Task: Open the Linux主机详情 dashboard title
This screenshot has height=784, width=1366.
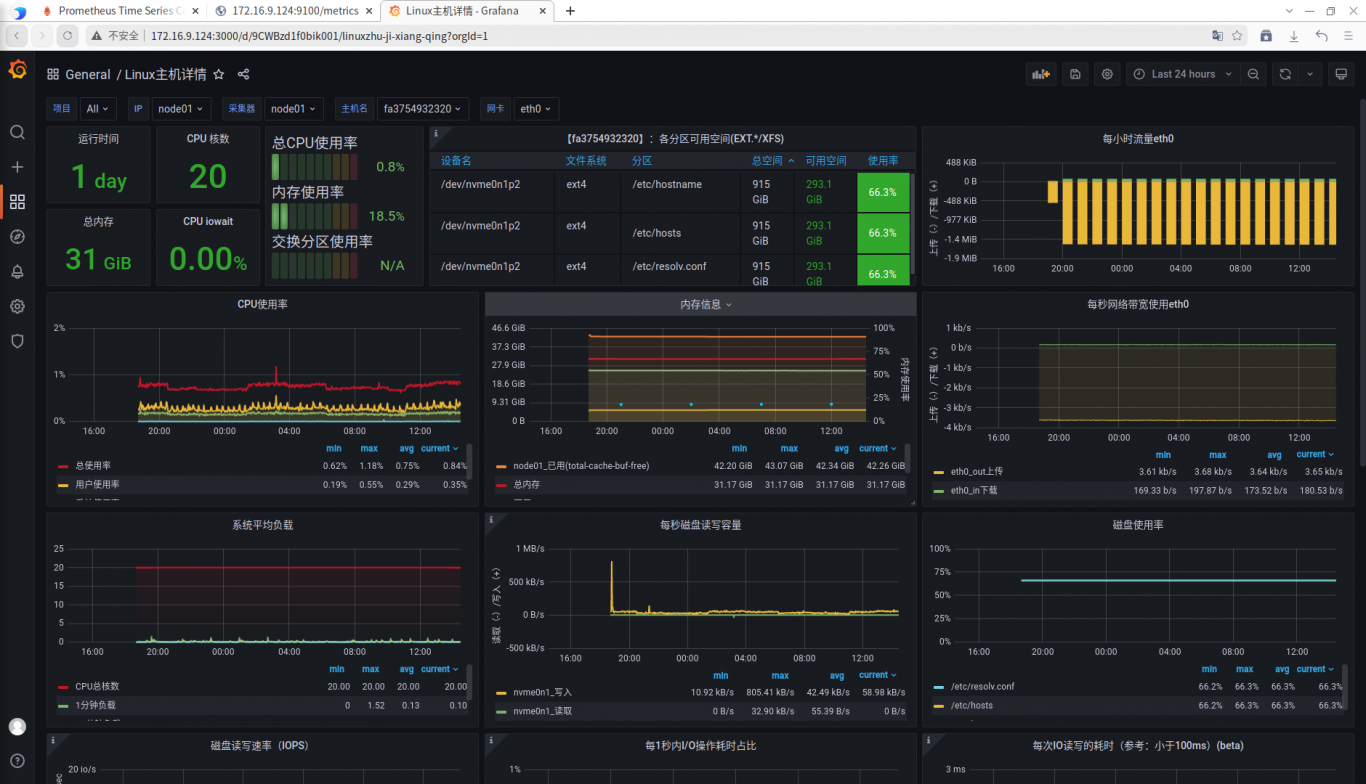Action: pyautogui.click(x=165, y=74)
